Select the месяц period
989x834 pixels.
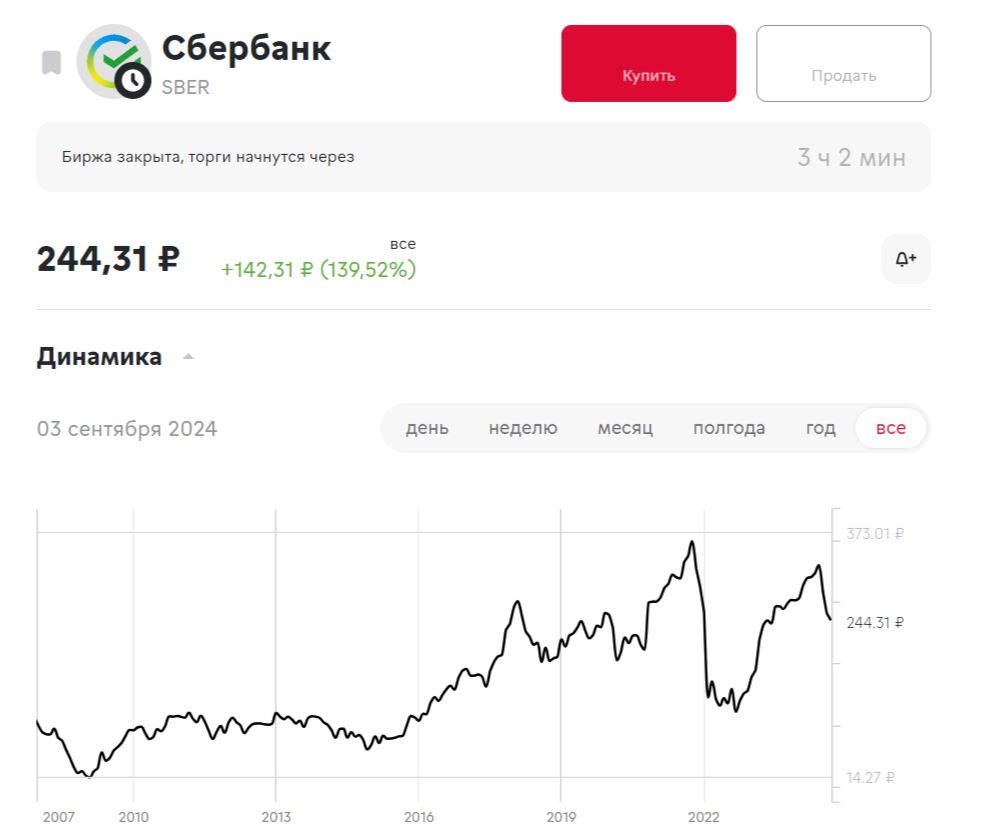pos(625,428)
